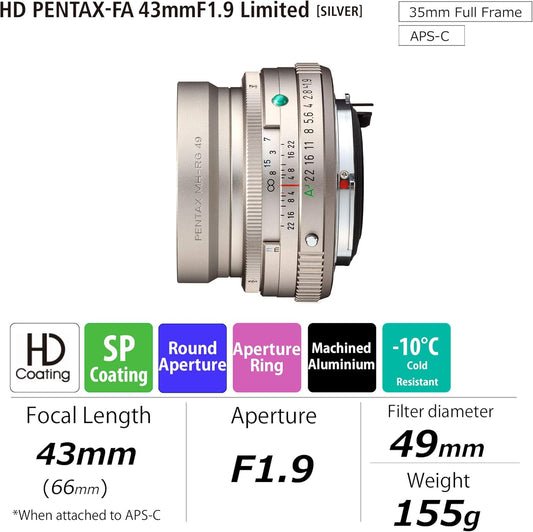Click the 66mm APS-C equivalent focal length

pyautogui.click(x=75, y=488)
